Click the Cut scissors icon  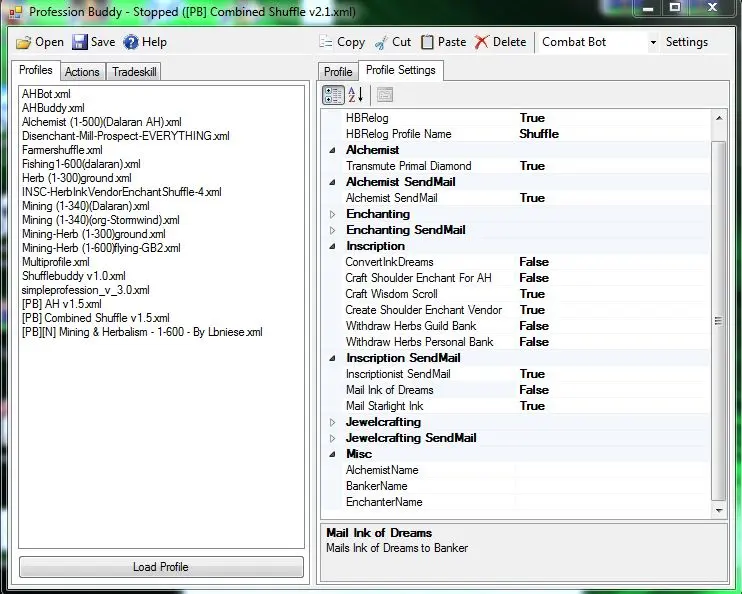(380, 42)
